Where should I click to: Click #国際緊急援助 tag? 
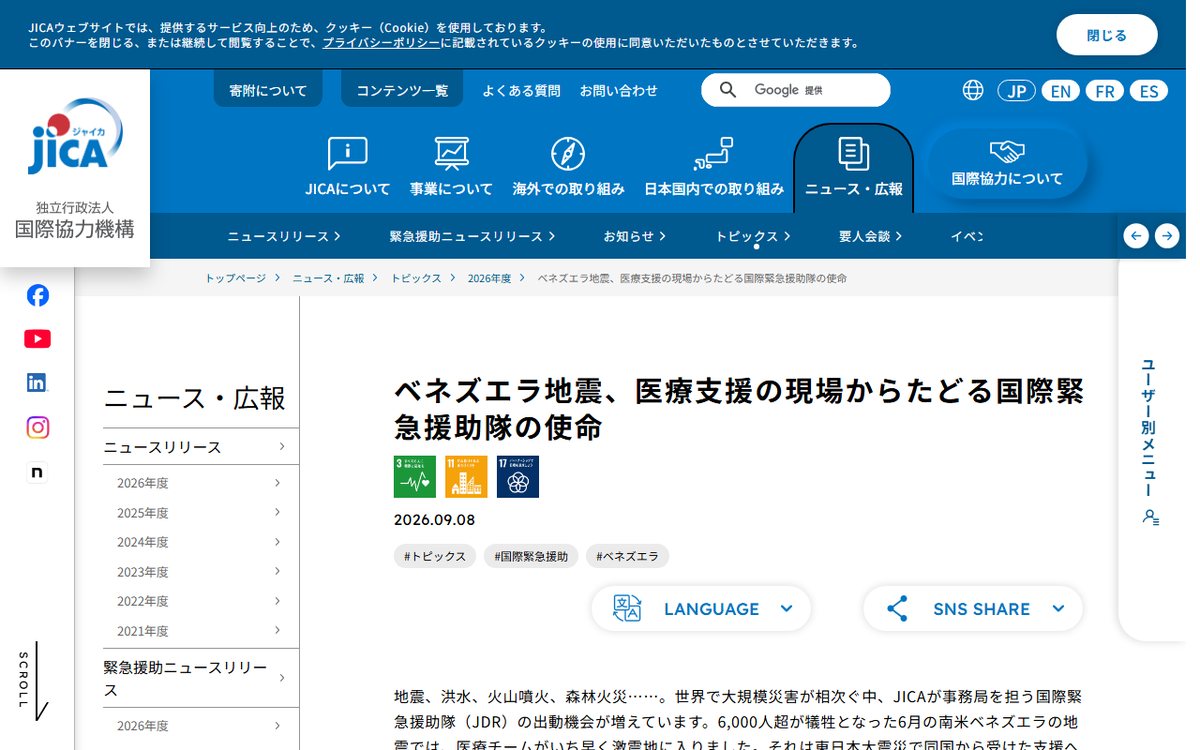[531, 556]
